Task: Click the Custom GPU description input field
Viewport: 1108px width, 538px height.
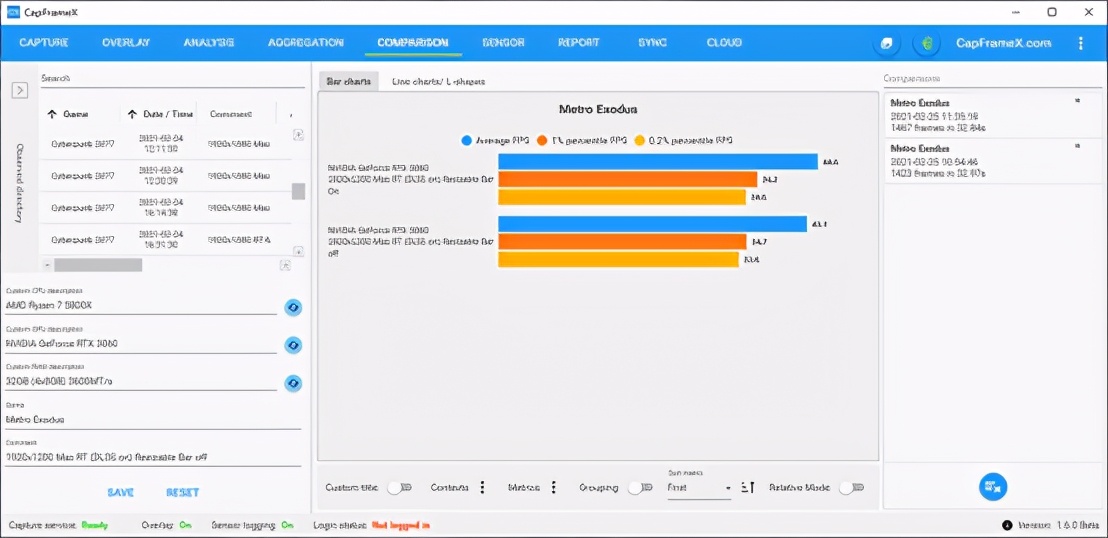Action: coord(141,344)
